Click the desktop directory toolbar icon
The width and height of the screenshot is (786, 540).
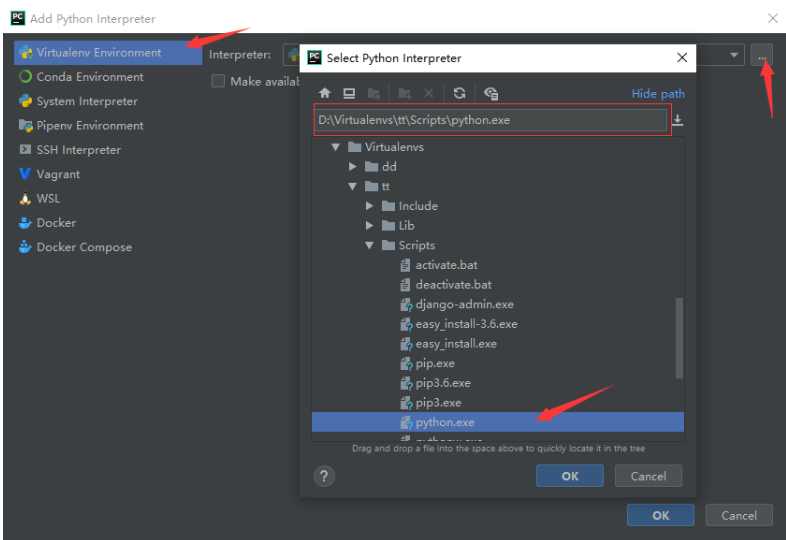coord(349,93)
